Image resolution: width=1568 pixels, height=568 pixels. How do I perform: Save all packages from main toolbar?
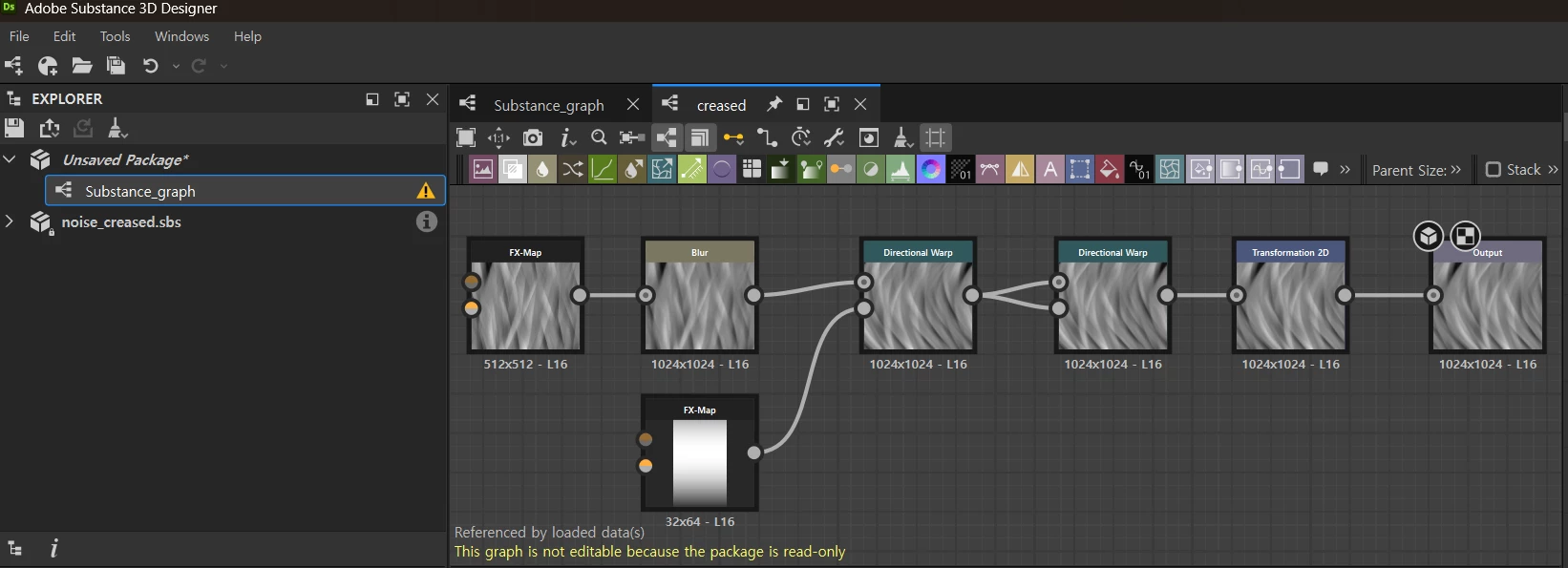click(x=117, y=66)
